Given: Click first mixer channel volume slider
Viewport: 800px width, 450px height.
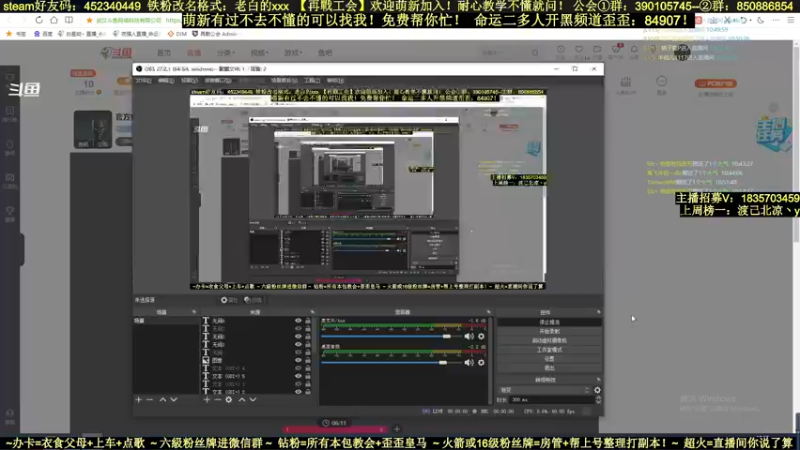Looking at the screenshot, I should [x=391, y=337].
